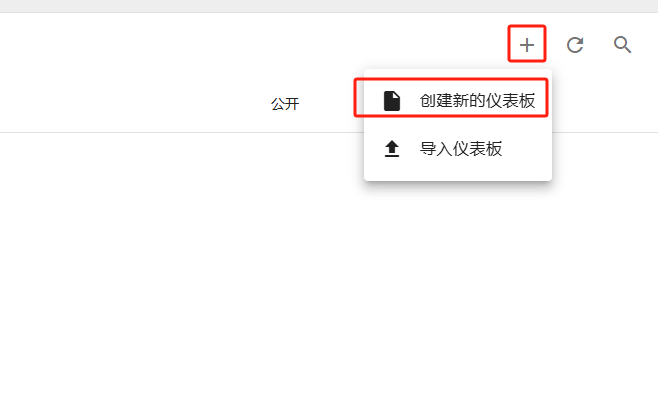Screen dimensions: 658x411
Task: Click the import upload glyph in dropdown
Action: [x=392, y=149]
